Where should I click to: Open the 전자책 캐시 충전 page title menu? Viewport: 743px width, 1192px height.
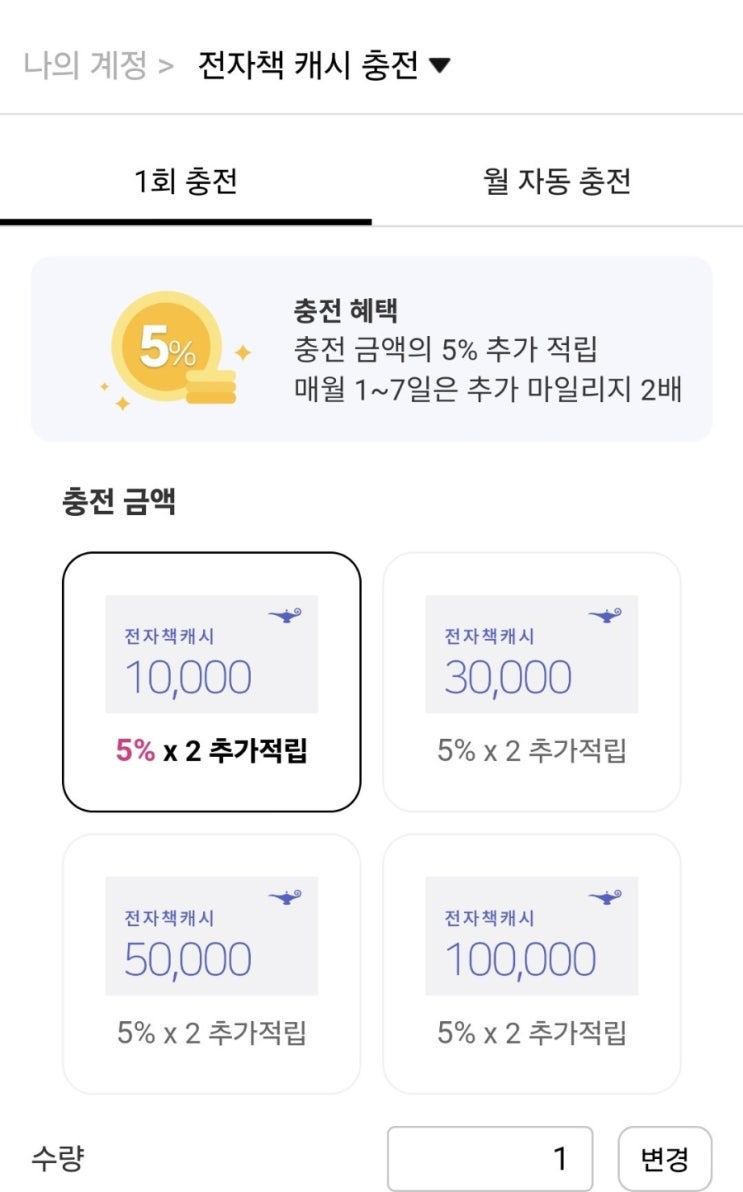coord(308,67)
